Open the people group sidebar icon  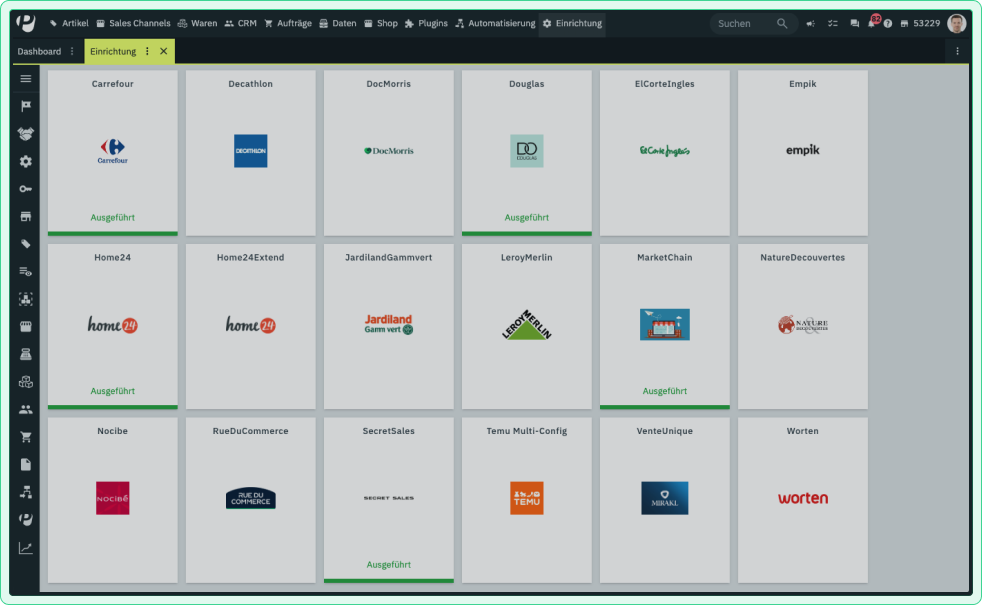(x=26, y=409)
